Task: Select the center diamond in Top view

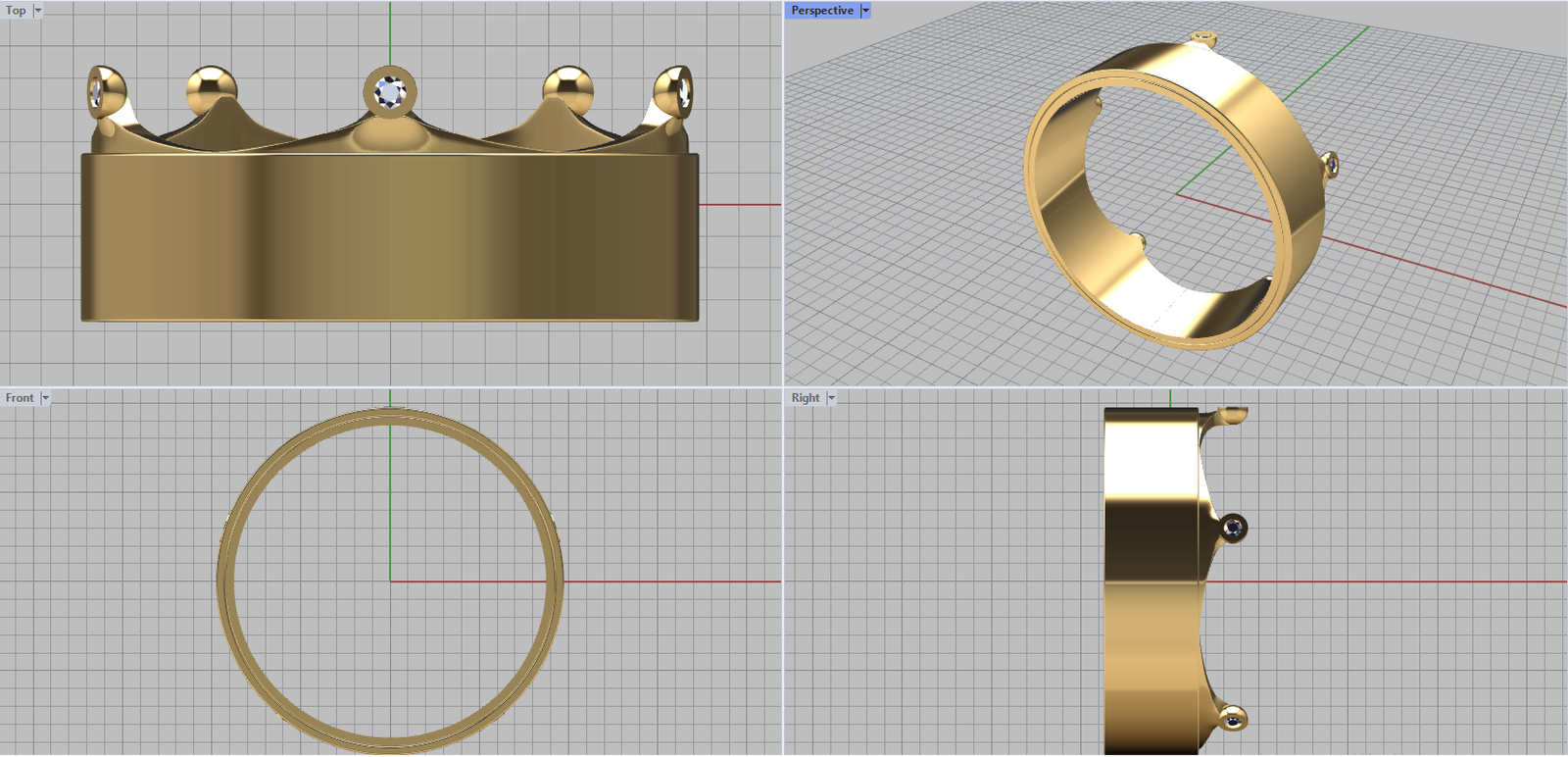Action: pyautogui.click(x=390, y=92)
